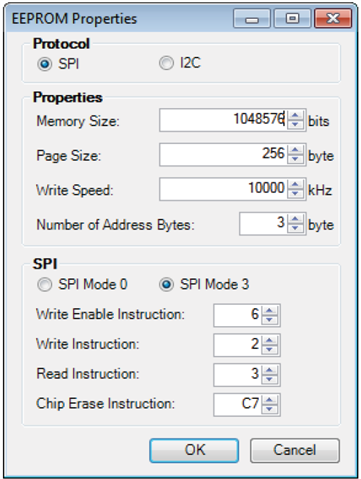Choose SPI Mode 0 option
The width and height of the screenshot is (361, 479).
(x=45, y=285)
